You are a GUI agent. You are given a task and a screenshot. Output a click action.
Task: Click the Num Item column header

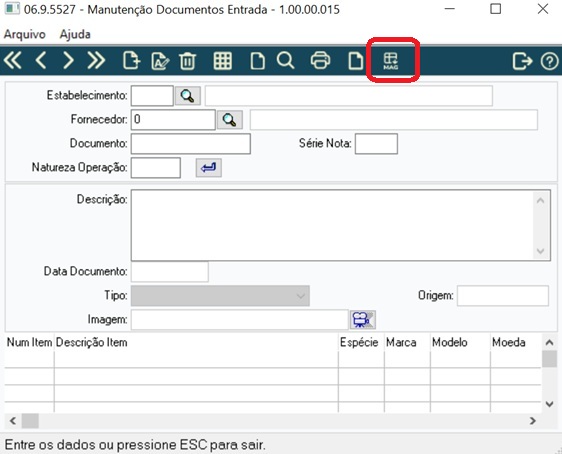coord(29,343)
